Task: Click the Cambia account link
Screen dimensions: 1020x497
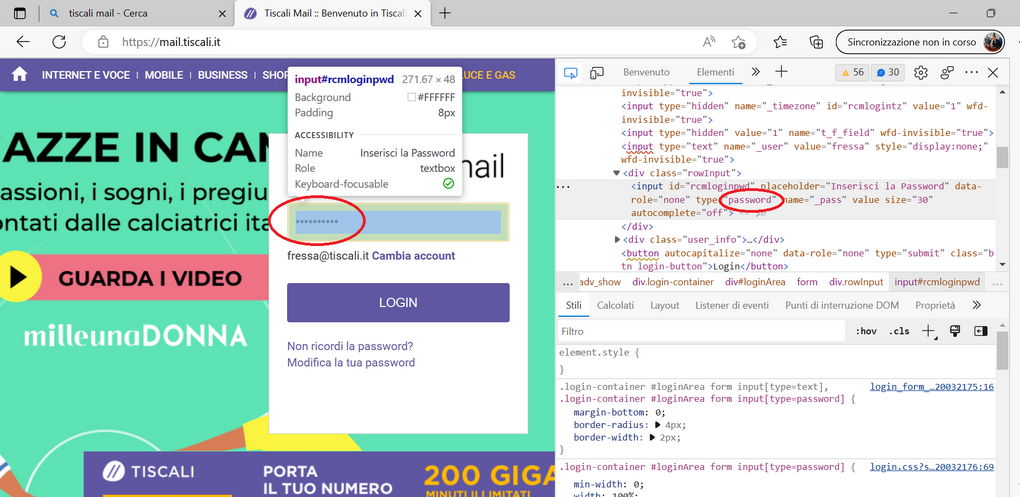Action: tap(414, 256)
